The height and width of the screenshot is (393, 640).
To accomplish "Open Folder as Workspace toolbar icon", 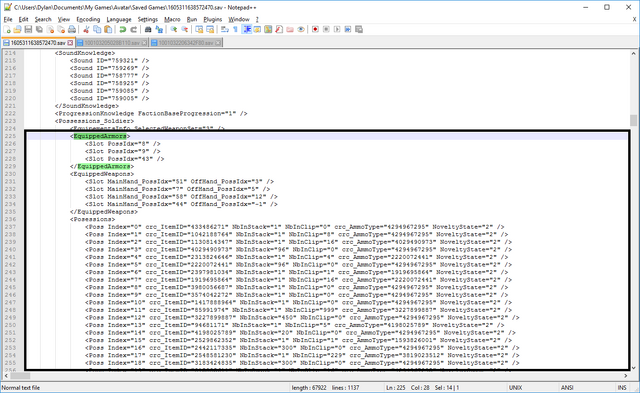I will 290,29.
